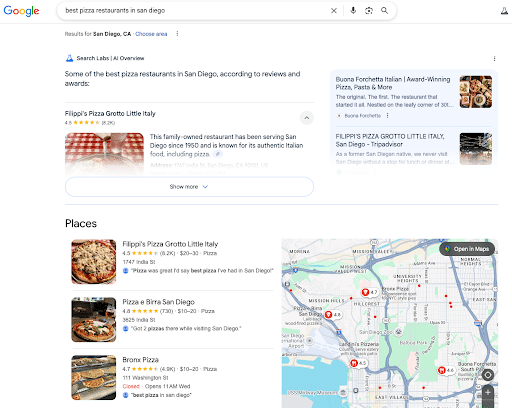This screenshot has width=512, height=408.
Task: Click '3625 India St' address text
Action: pyautogui.click(x=139, y=320)
